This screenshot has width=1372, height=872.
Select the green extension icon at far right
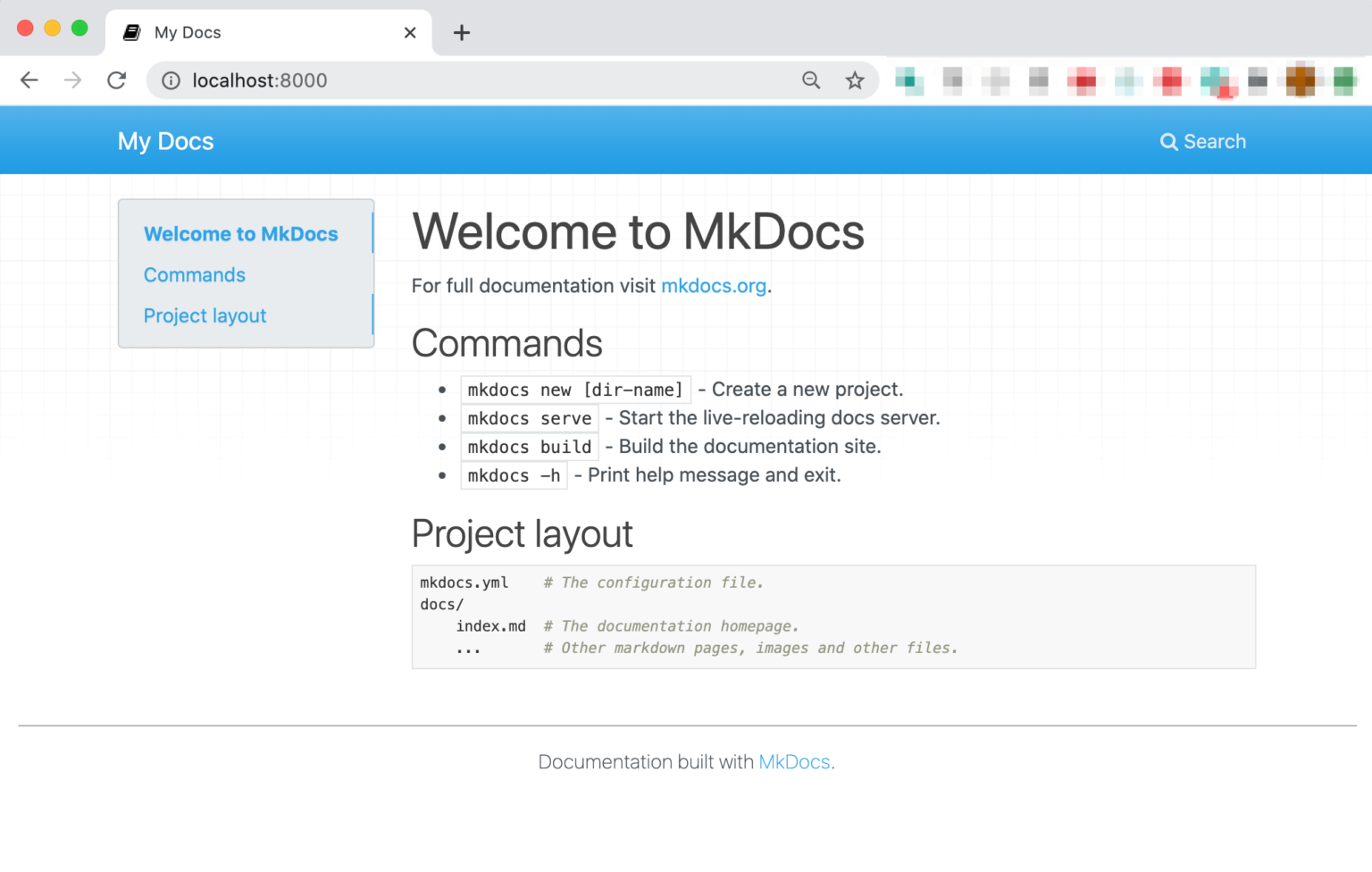[x=1343, y=80]
